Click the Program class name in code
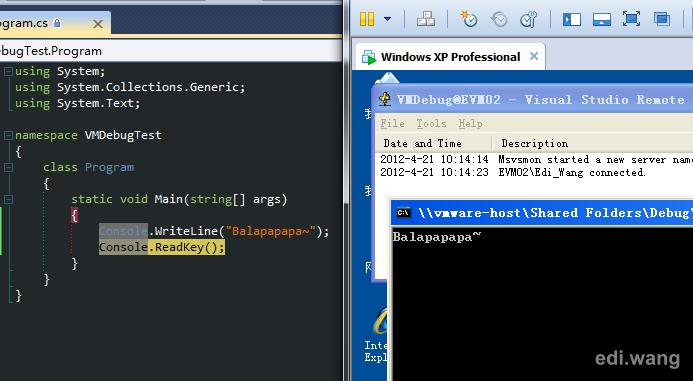693x381 pixels. 109,167
